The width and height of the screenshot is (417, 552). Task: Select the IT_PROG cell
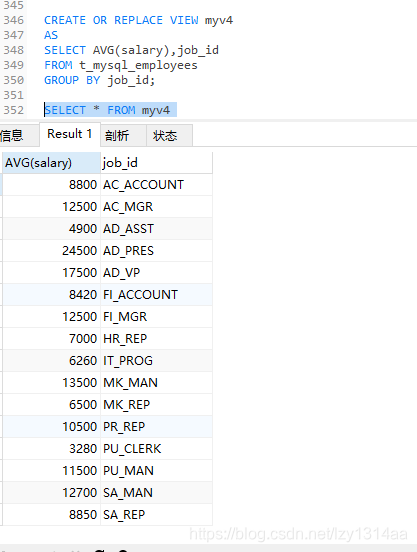pyautogui.click(x=156, y=360)
